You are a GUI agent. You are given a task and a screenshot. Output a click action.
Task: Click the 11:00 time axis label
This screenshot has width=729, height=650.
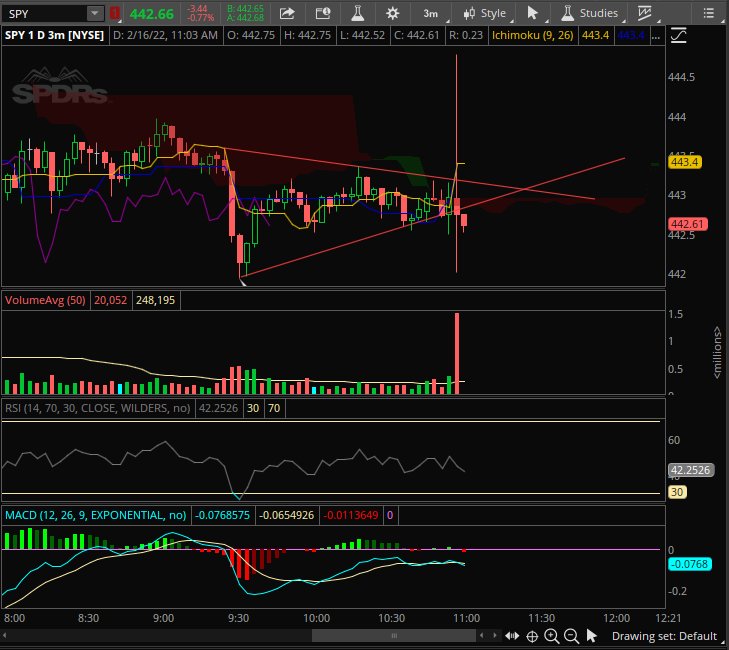coord(466,618)
